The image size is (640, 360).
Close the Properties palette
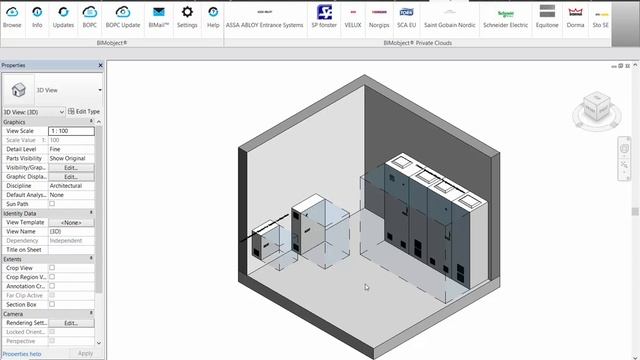point(100,65)
